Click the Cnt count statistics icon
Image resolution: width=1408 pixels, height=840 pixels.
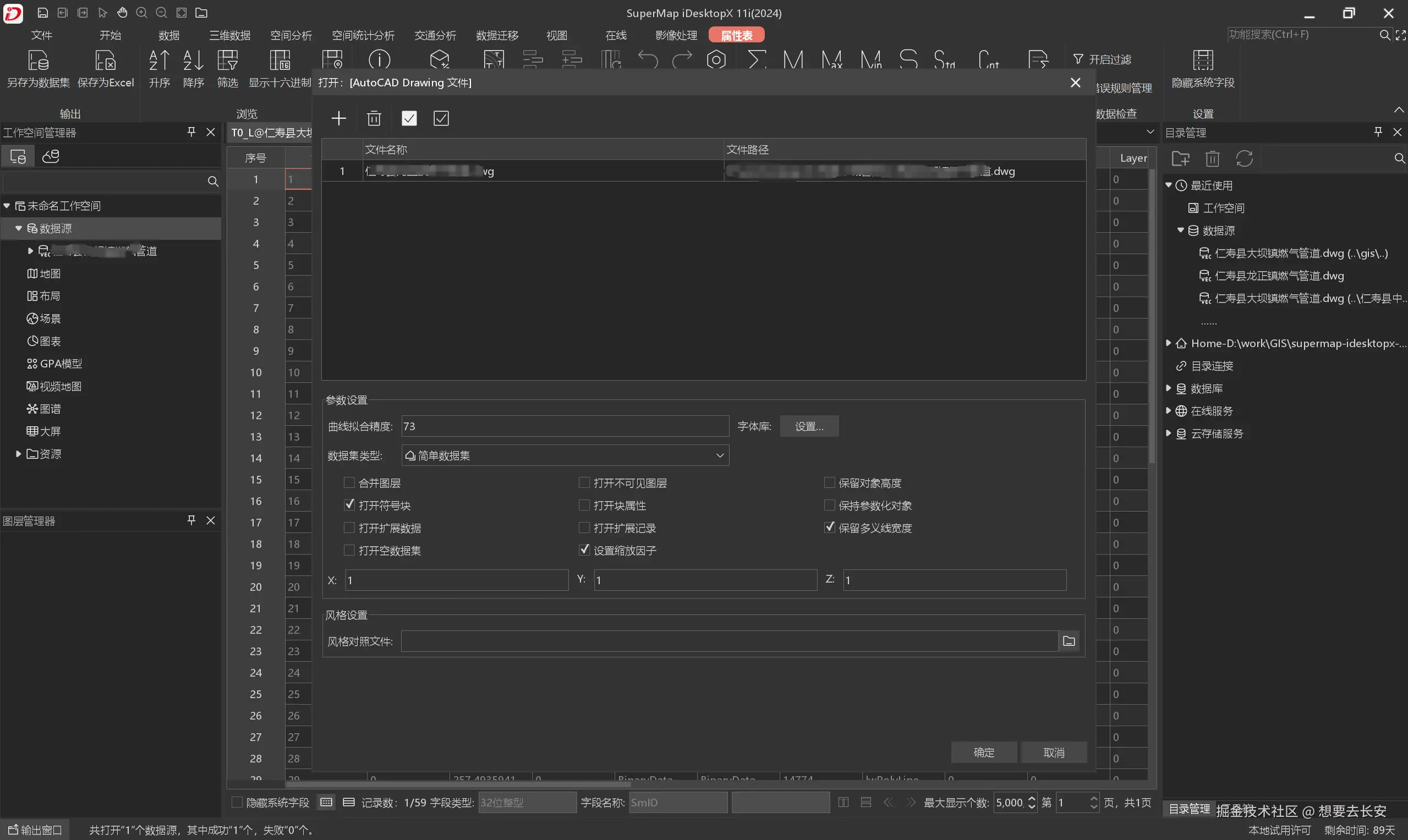coord(989,59)
